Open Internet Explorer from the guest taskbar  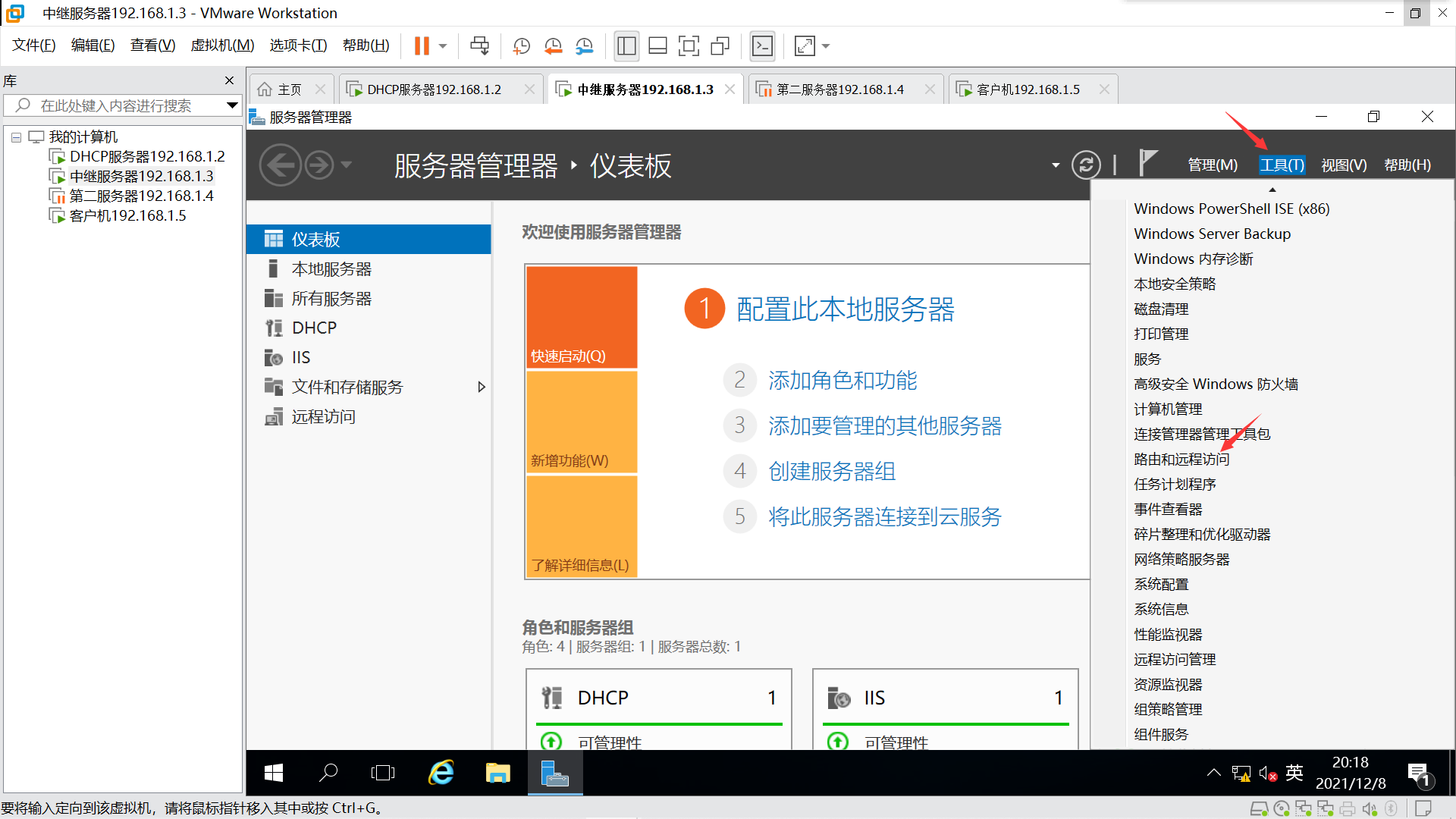point(441,773)
